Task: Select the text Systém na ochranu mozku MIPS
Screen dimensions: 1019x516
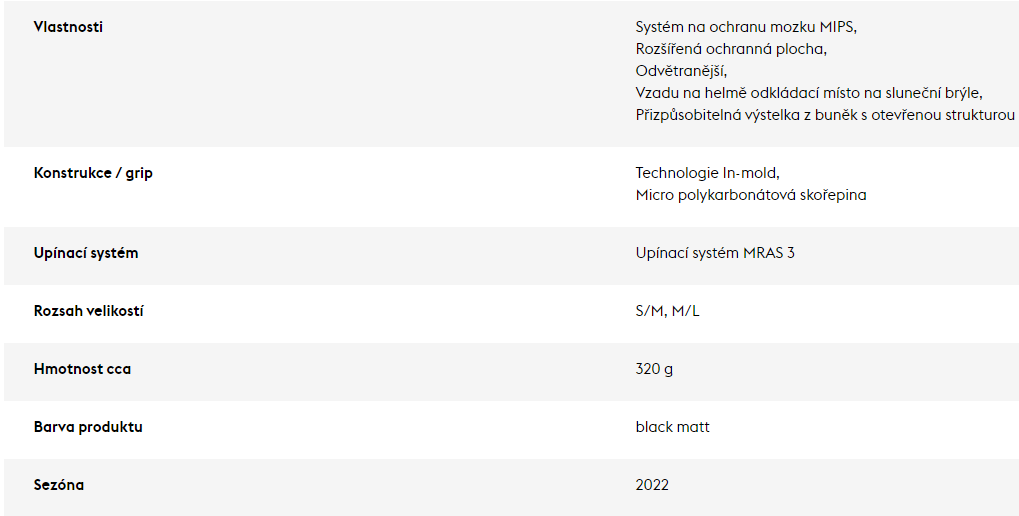Action: coord(746,27)
